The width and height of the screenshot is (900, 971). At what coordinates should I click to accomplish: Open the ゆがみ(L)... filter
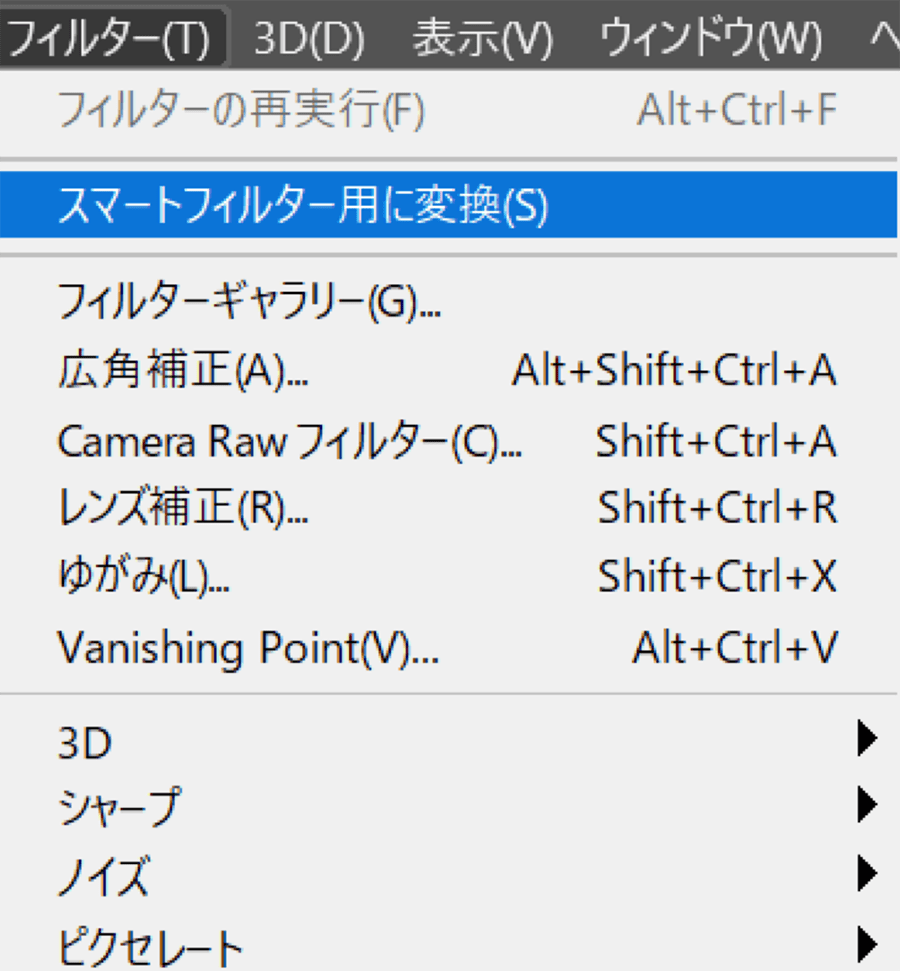pos(448,576)
